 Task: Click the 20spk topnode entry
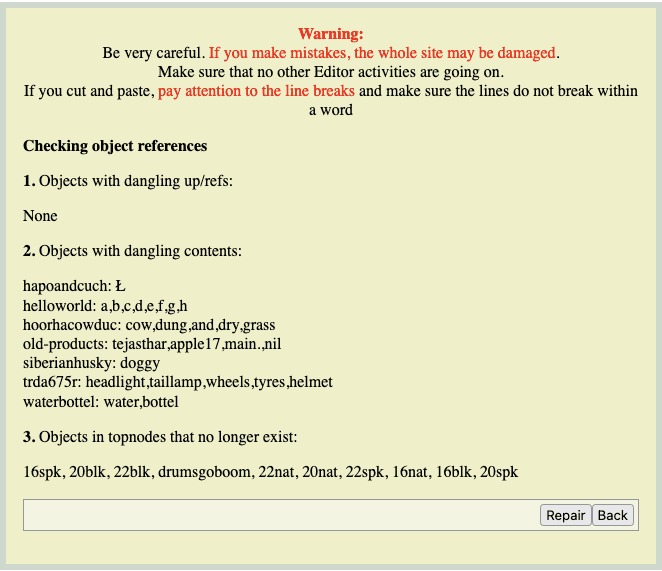(499, 472)
